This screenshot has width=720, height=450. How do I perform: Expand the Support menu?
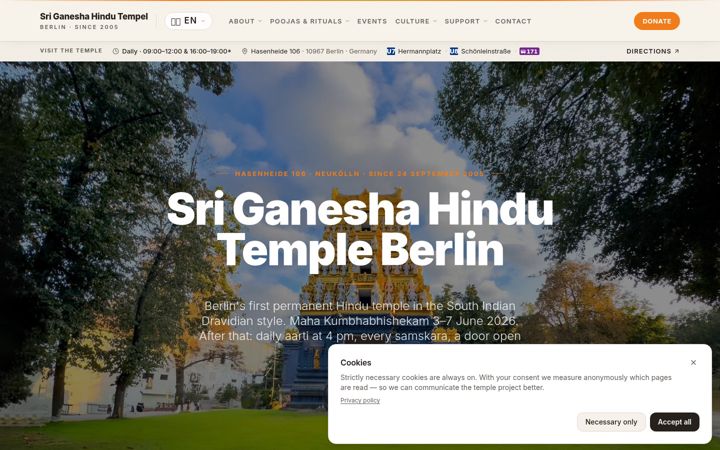pyautogui.click(x=466, y=21)
